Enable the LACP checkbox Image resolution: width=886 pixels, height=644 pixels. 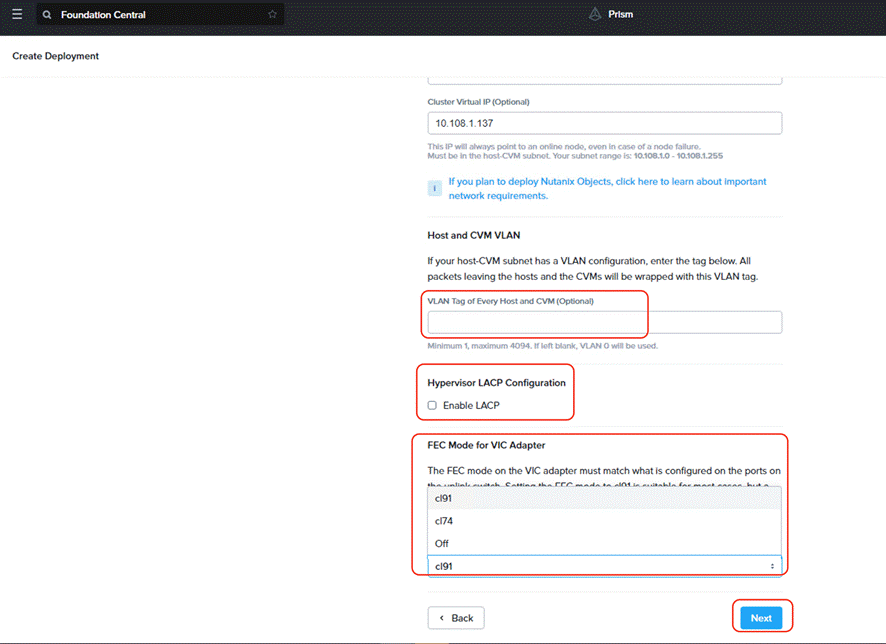432,405
